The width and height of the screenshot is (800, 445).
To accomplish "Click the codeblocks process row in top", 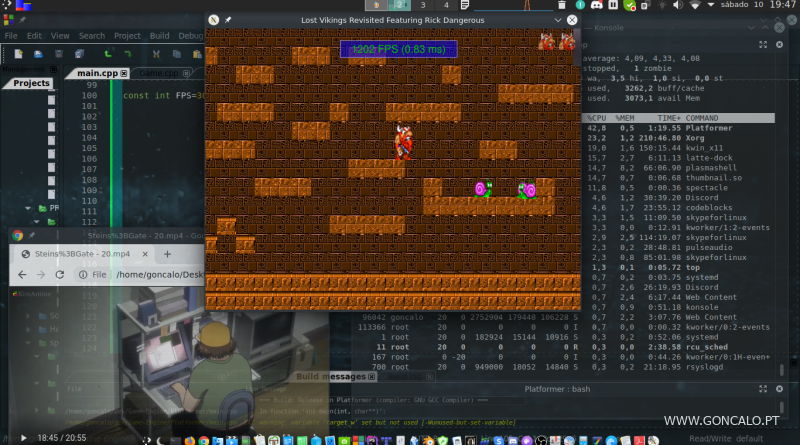I will tap(678, 208).
